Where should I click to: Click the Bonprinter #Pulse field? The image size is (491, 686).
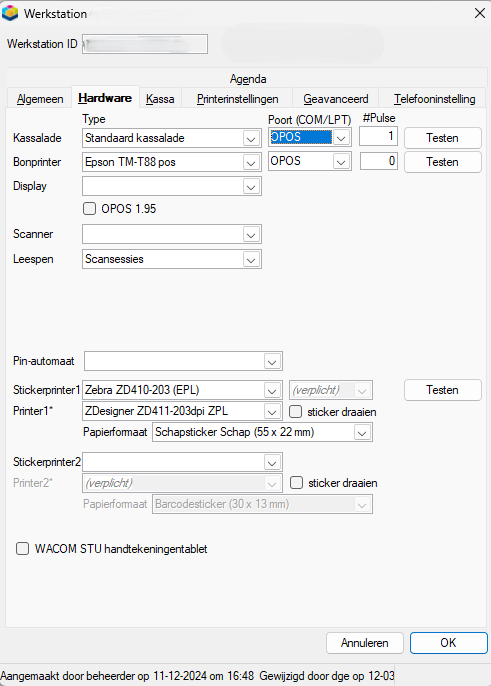[379, 161]
